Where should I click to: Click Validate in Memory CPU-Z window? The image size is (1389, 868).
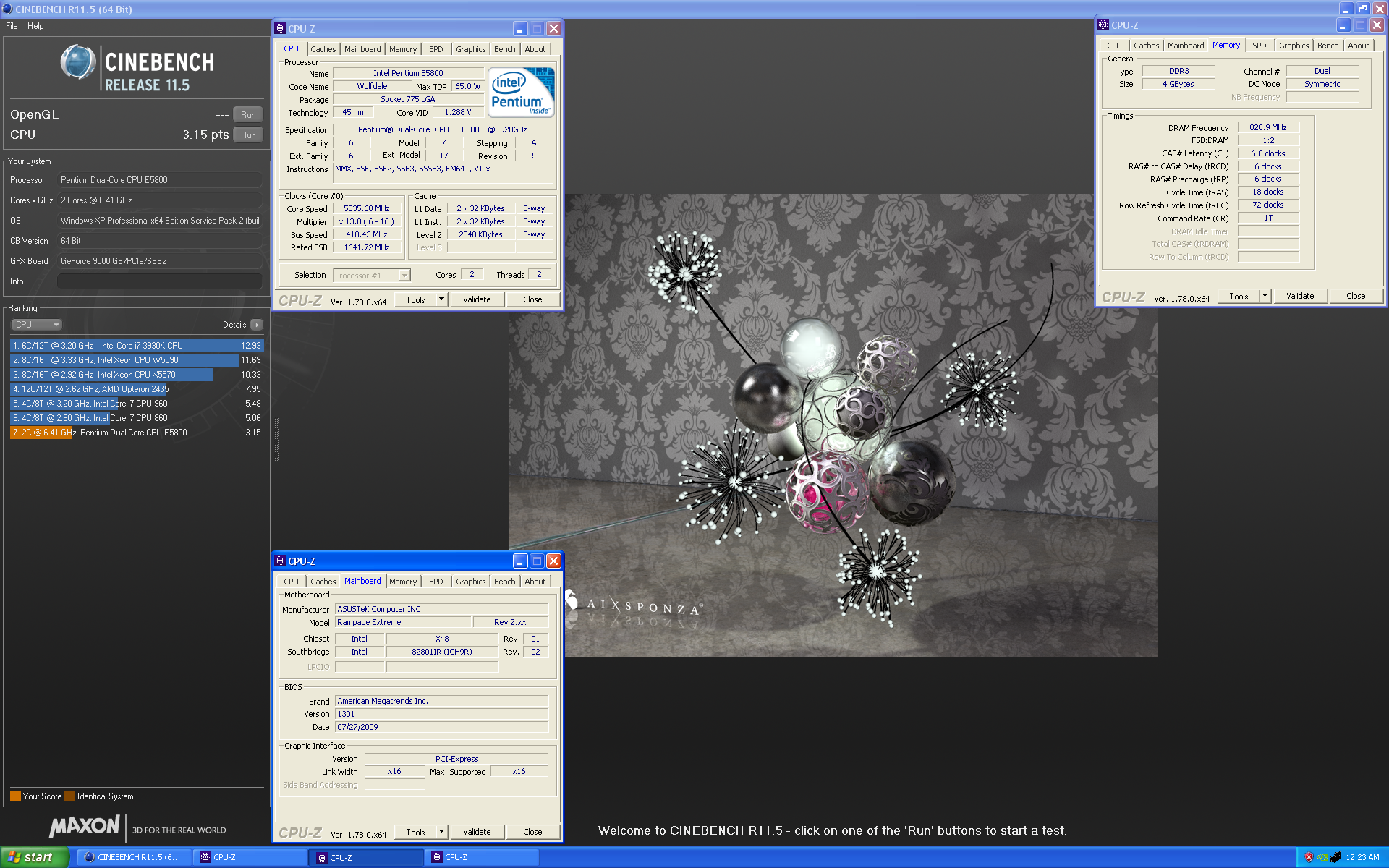click(x=1300, y=297)
